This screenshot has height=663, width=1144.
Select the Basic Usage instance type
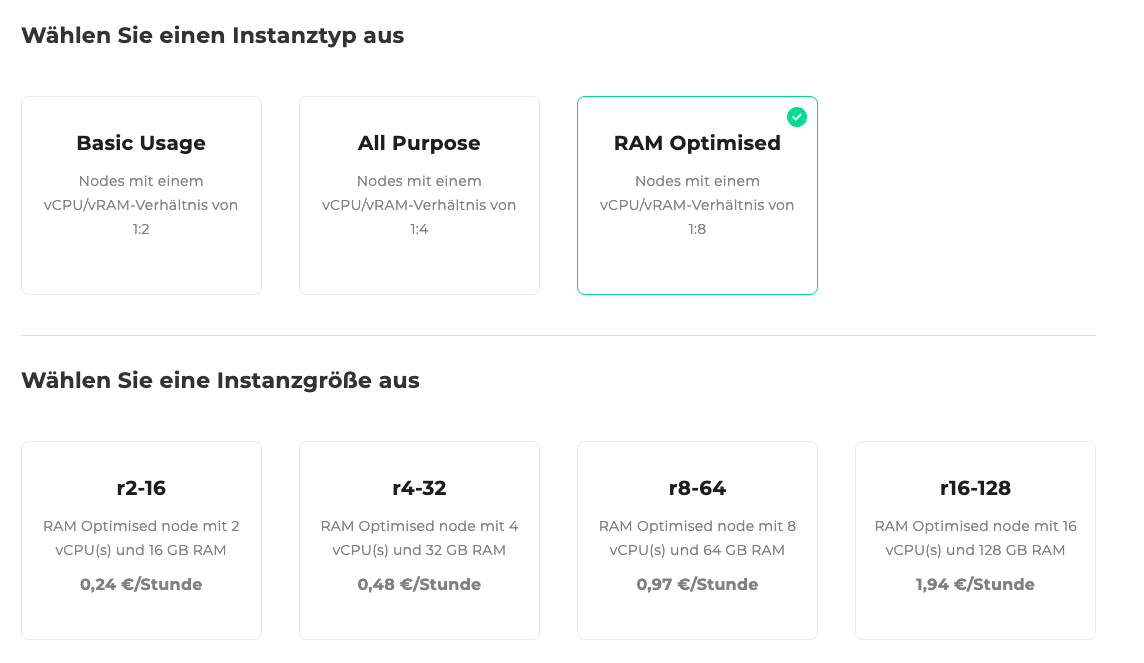pos(141,195)
